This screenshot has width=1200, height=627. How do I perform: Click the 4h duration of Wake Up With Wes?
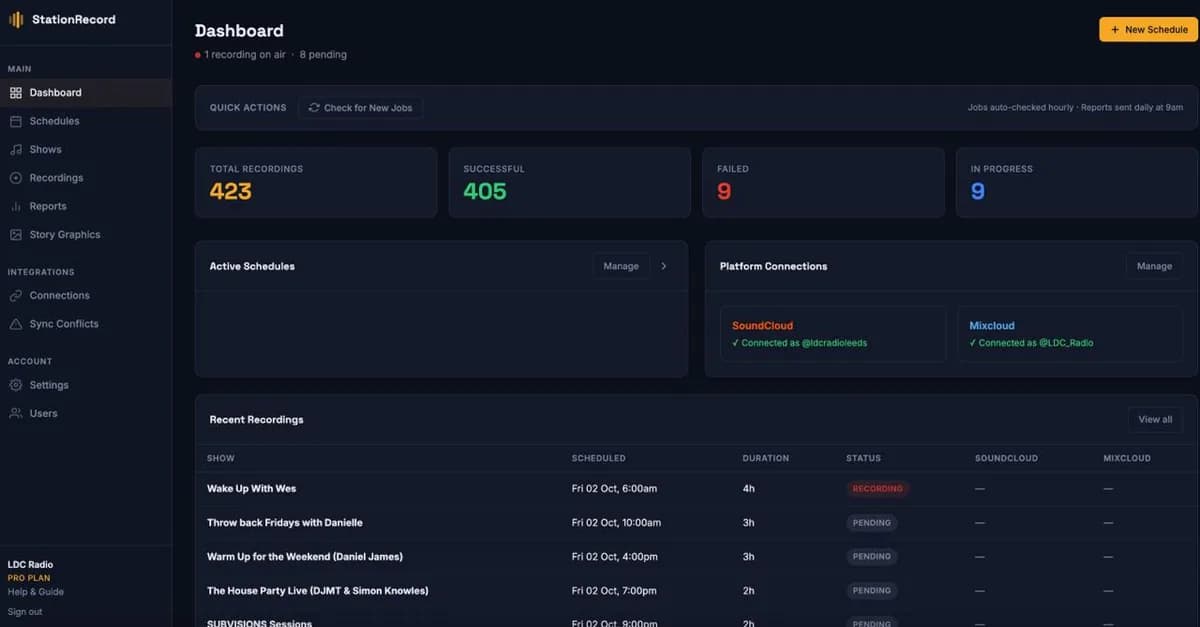749,489
